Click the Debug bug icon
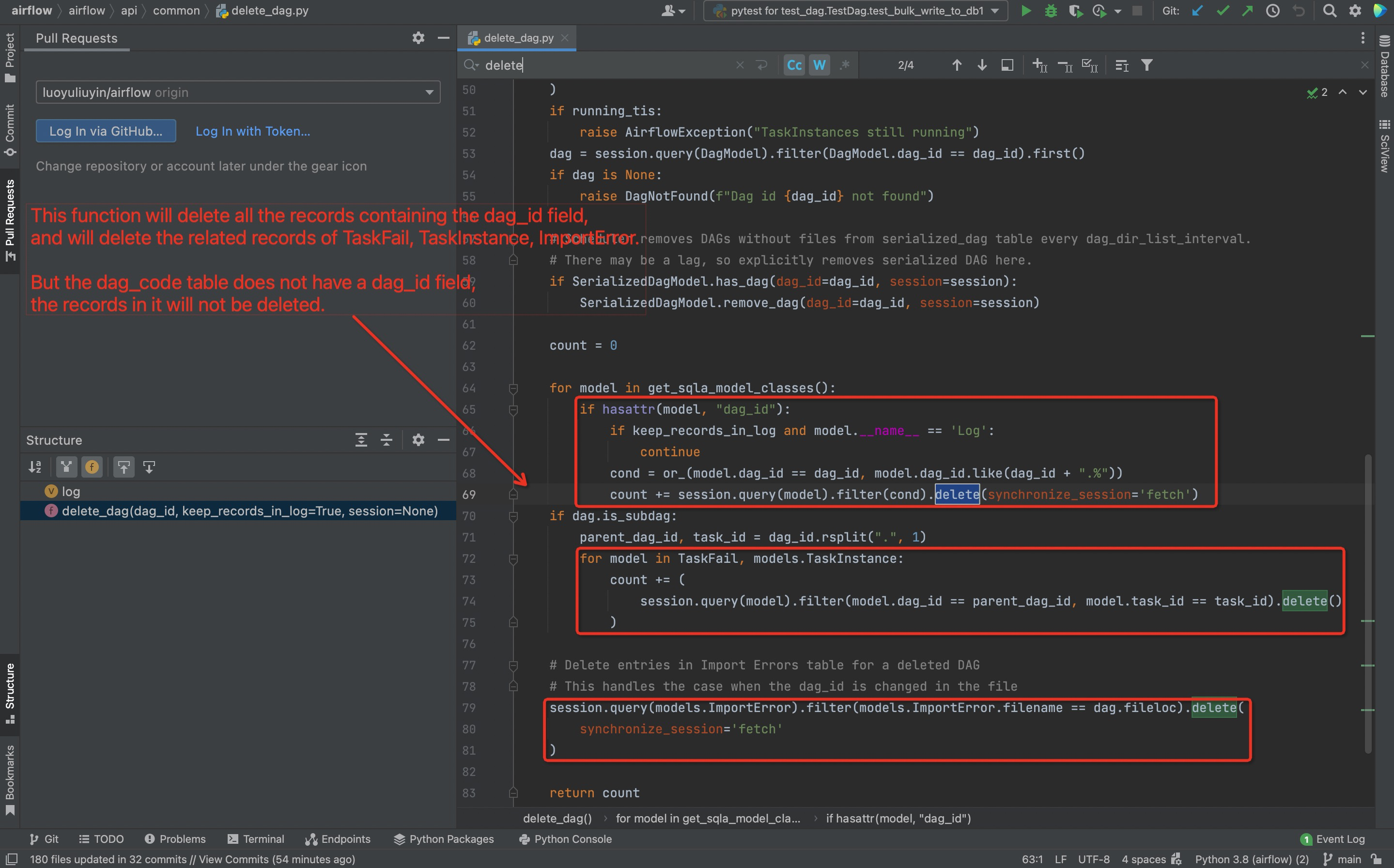1394x868 pixels. point(1050,11)
